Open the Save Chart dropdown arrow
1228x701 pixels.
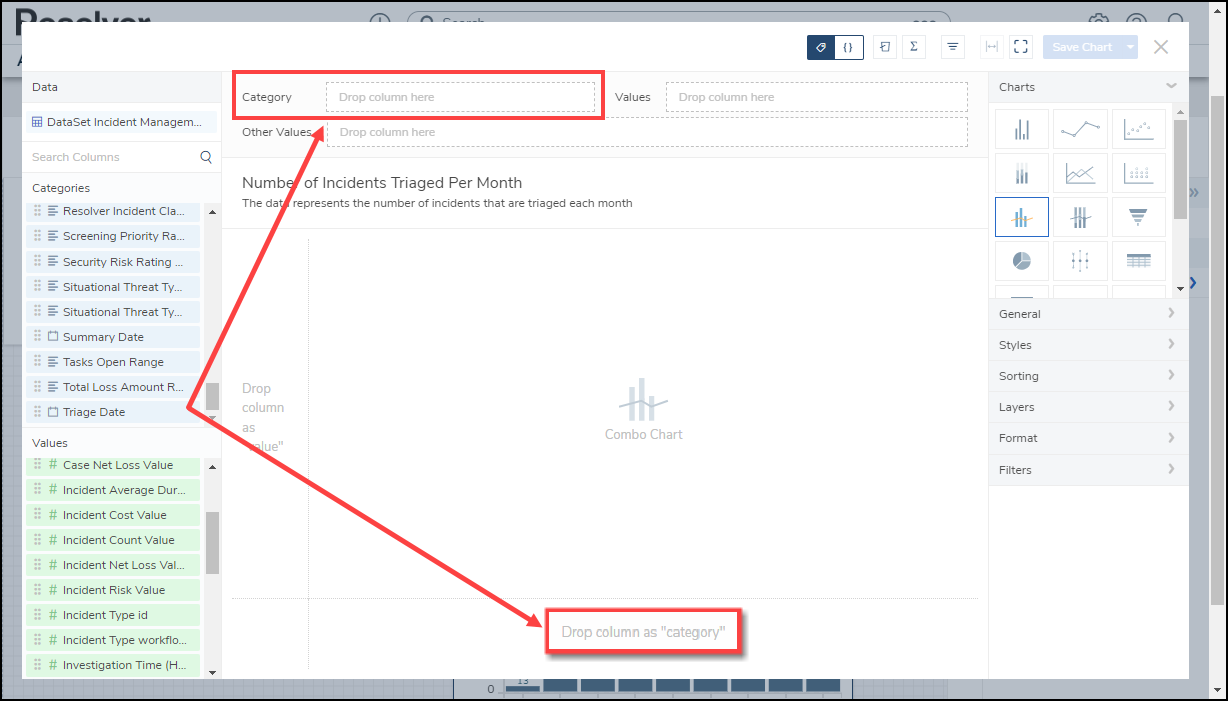click(1130, 47)
